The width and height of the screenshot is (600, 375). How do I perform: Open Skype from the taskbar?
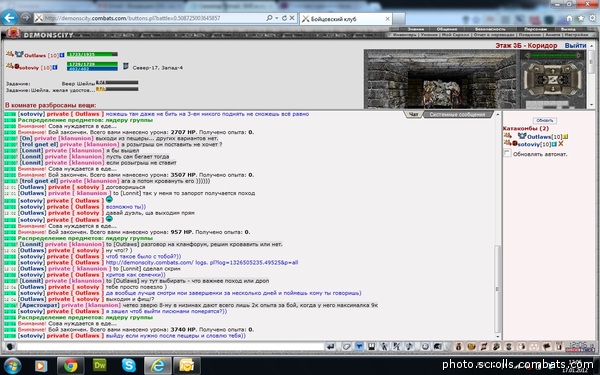(x=129, y=365)
